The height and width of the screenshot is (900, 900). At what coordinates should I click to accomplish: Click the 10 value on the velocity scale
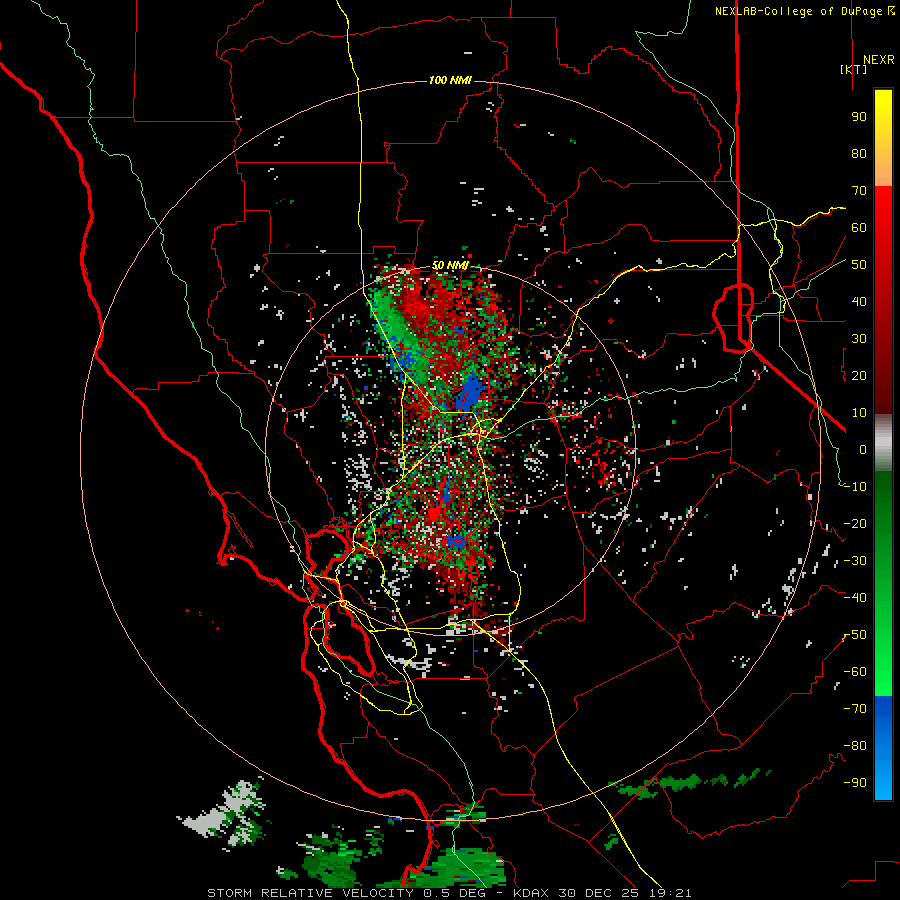click(x=859, y=413)
